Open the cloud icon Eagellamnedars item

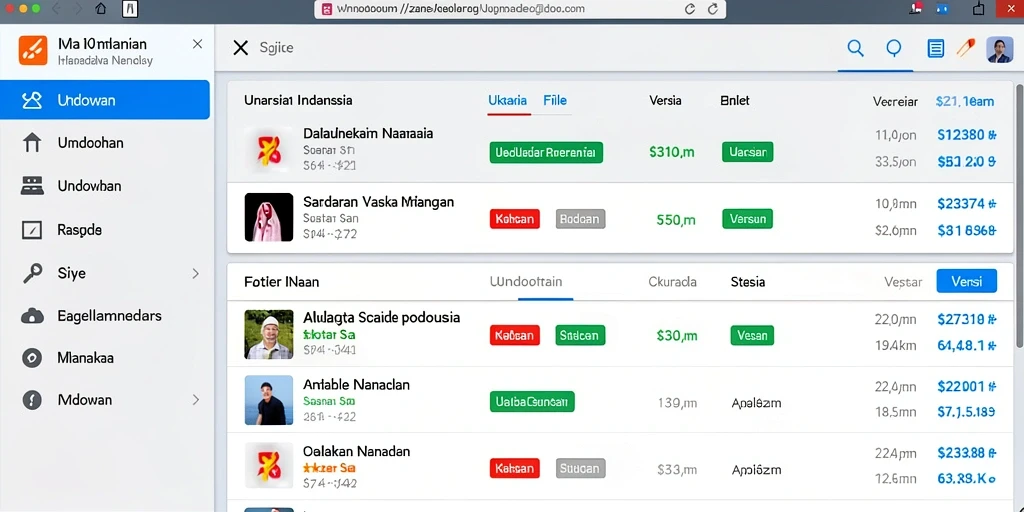(32, 316)
